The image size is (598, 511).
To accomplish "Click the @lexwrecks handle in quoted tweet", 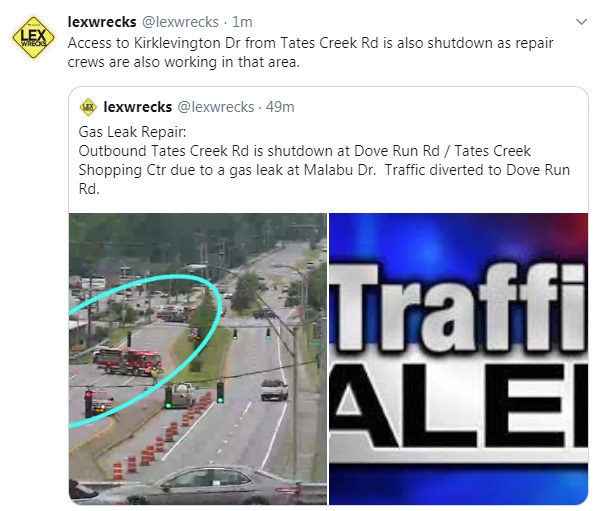I will tap(216, 107).
